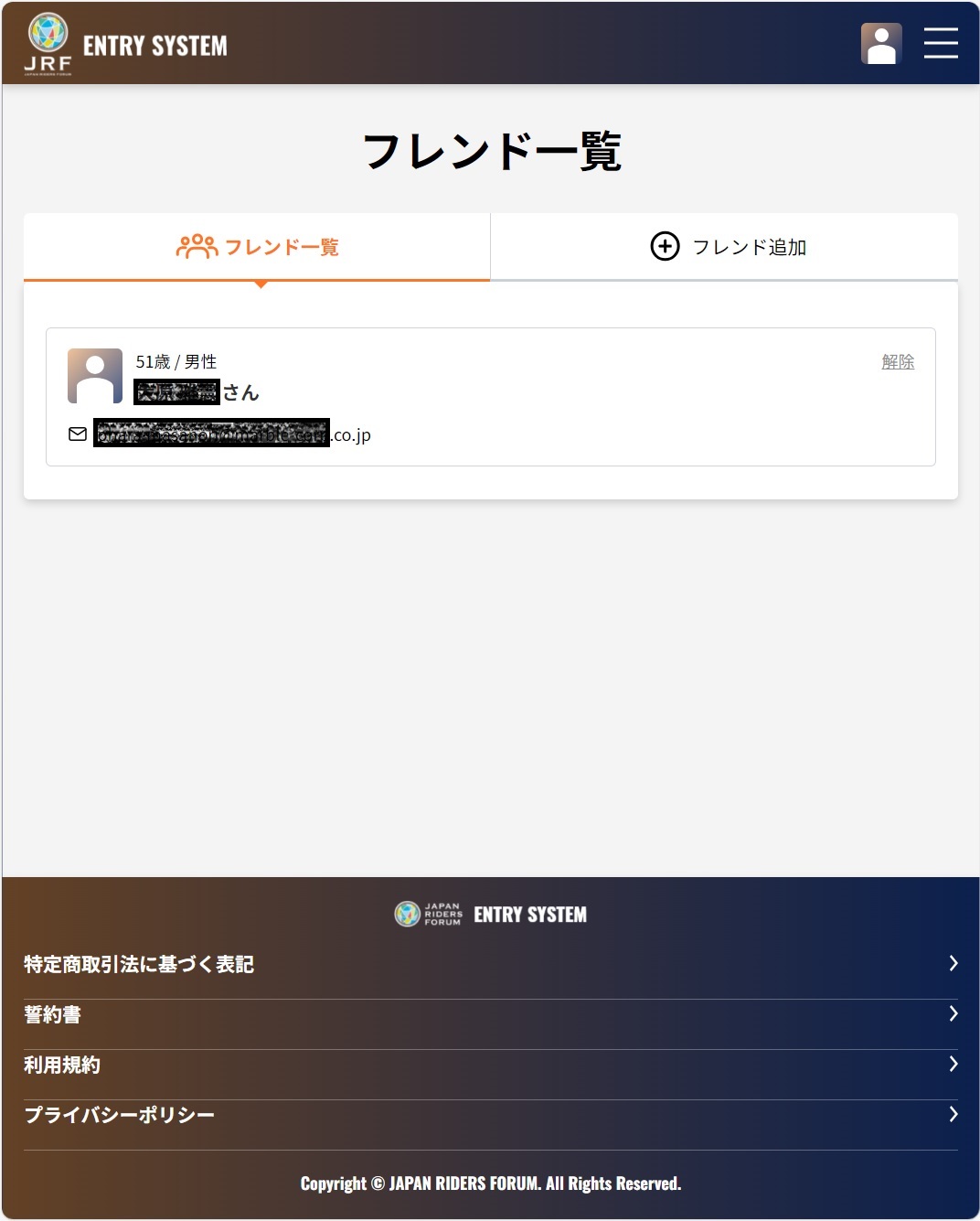Click chevron next to 誓約書
This screenshot has height=1221, width=980.
point(953,1013)
